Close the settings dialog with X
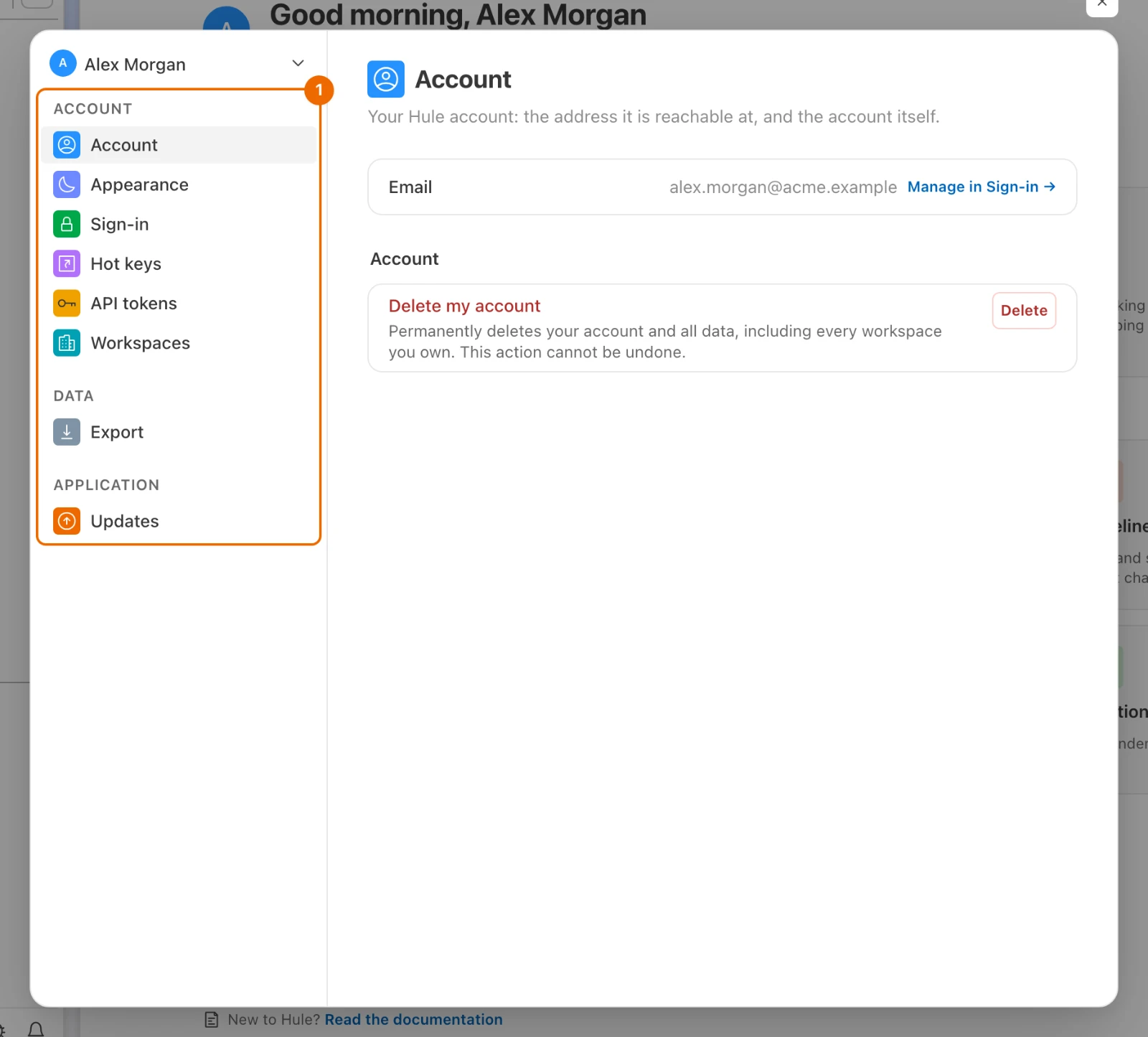Viewport: 1148px width, 1037px height. click(x=1102, y=4)
